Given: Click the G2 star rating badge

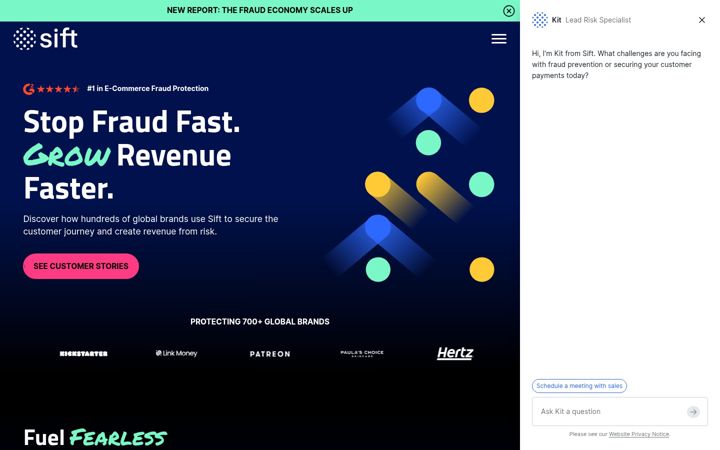Looking at the screenshot, I should click(51, 89).
